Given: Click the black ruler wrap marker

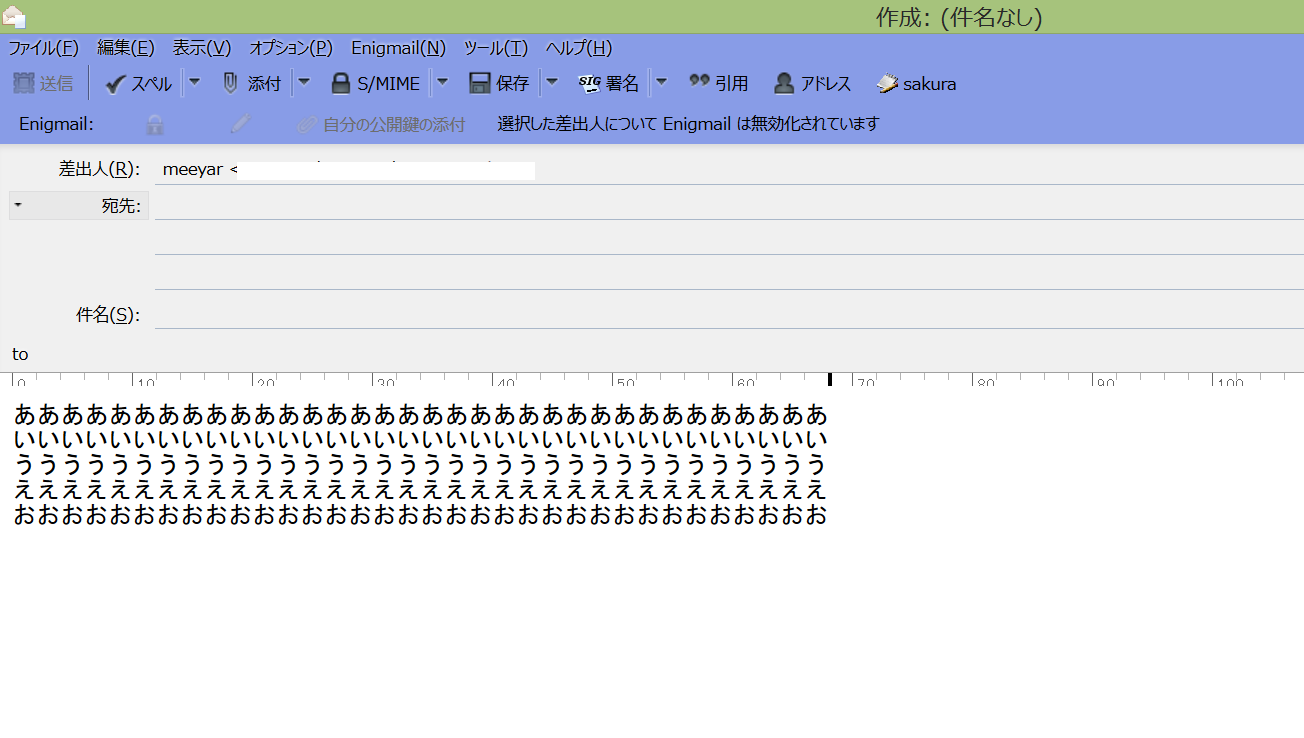Looking at the screenshot, I should click(x=829, y=379).
